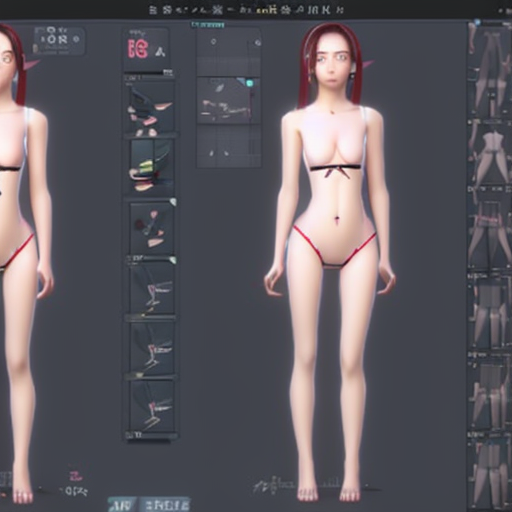The height and width of the screenshot is (512, 512).
Task: Select the fourth thumbnail with the leg pose
Action: (x=152, y=289)
